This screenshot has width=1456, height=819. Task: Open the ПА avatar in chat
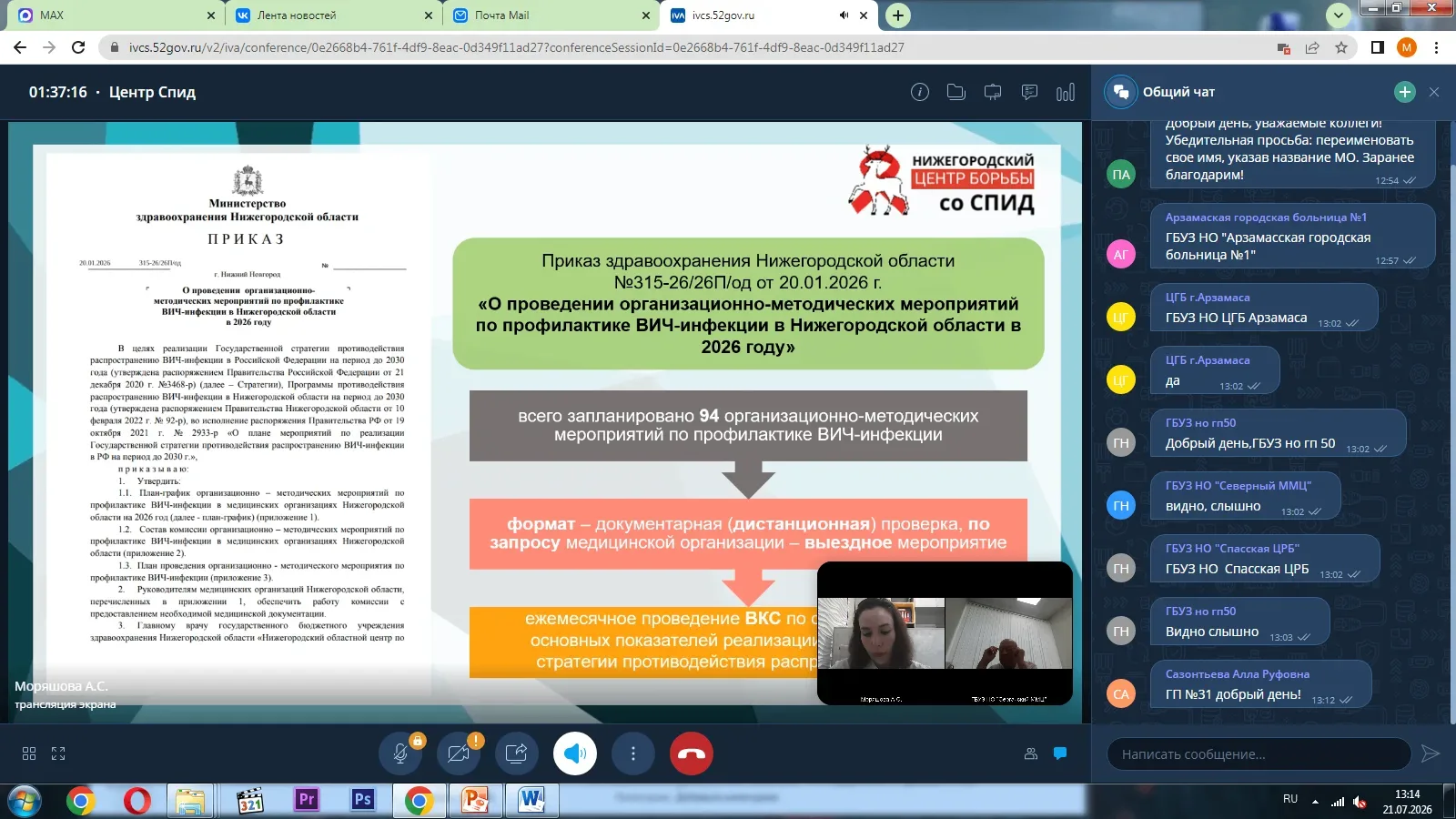coord(1121,174)
